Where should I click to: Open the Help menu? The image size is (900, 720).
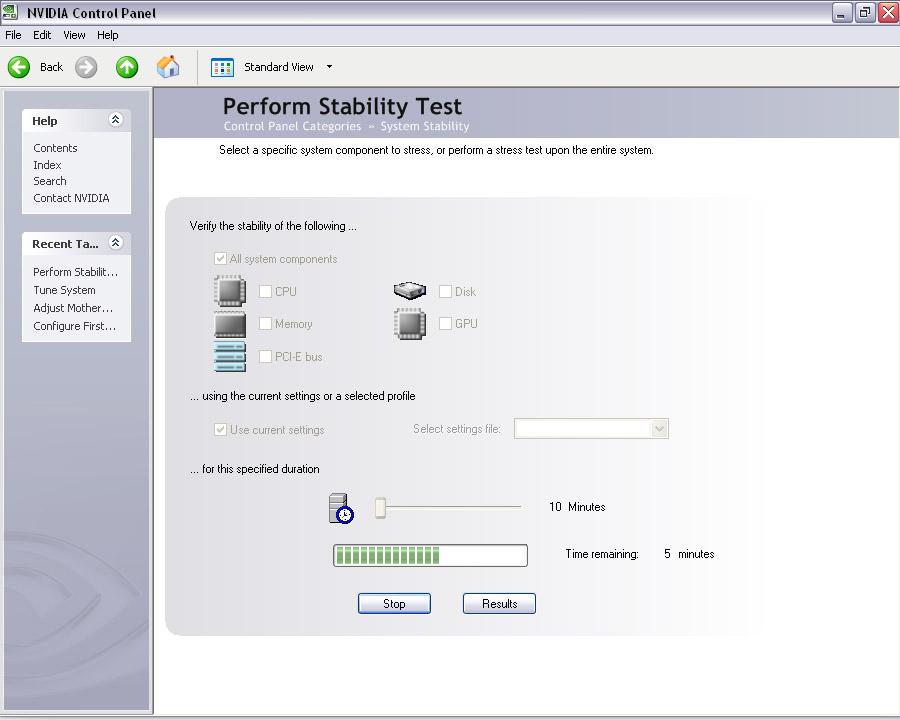[107, 35]
